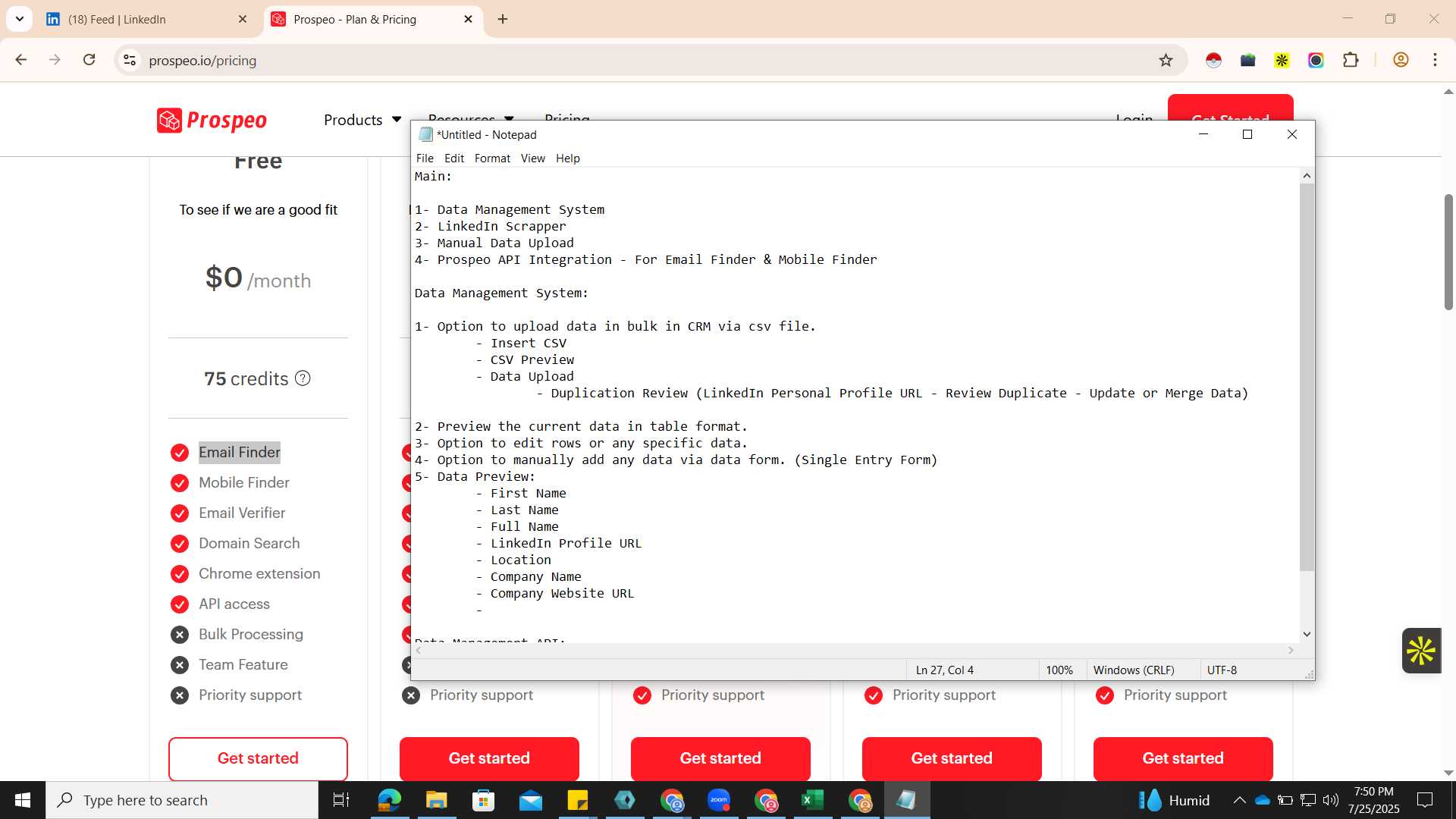Click the Domain Search feature text
Viewport: 1456px width, 819px height.
point(249,544)
